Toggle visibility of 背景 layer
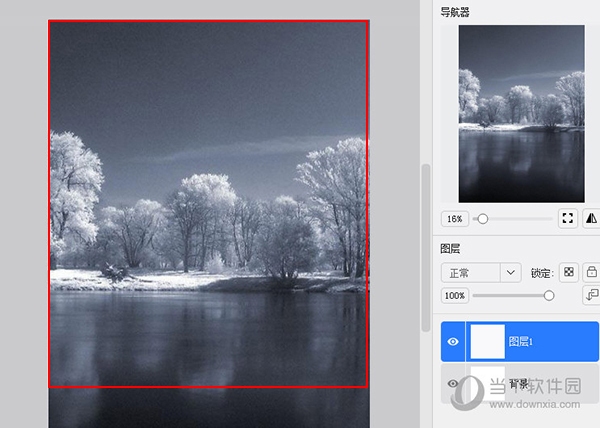Screen dimensions: 600x428 tap(453, 383)
